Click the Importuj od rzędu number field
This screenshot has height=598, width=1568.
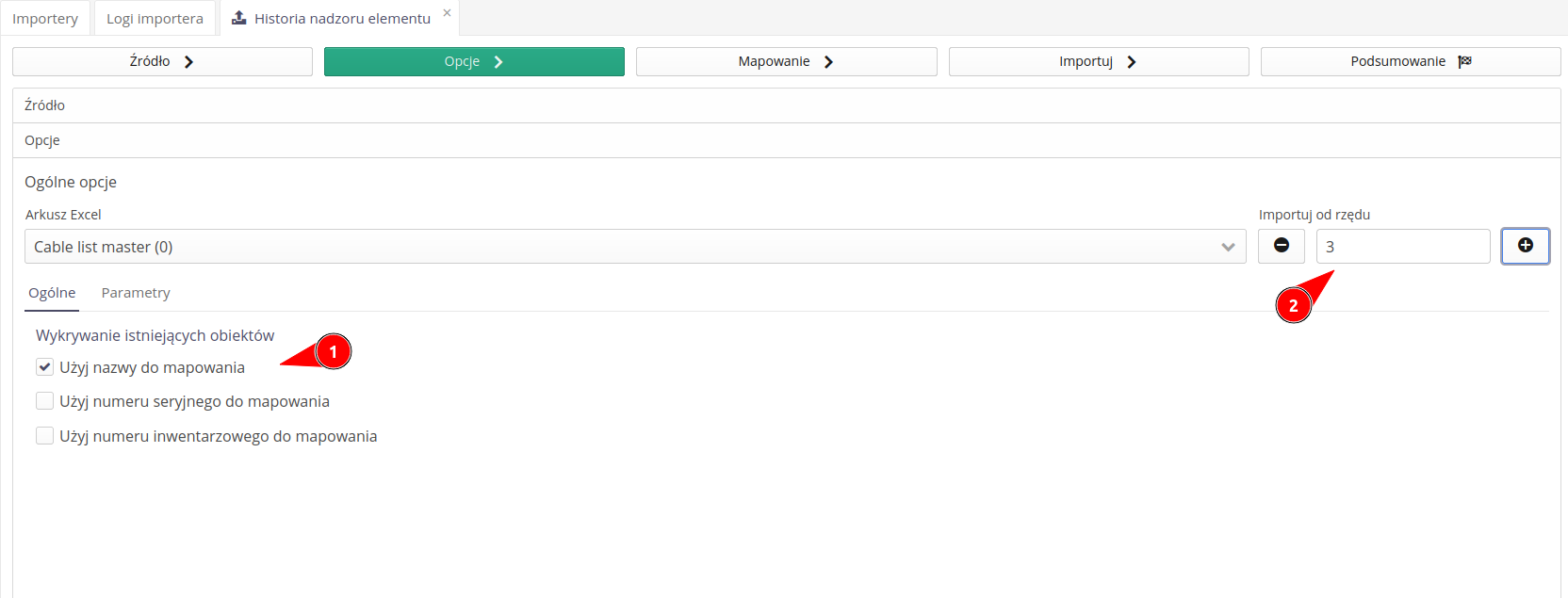coord(1401,247)
